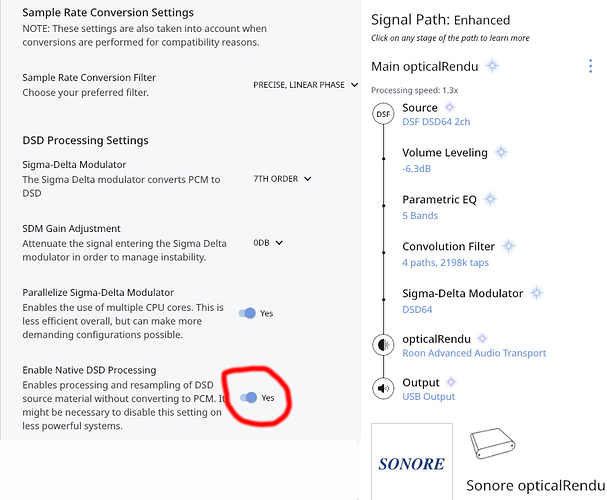Screen dimensions: 607x500
Task: Toggle Parallelize Sigma-Delta Modulator switch
Action: (247, 313)
